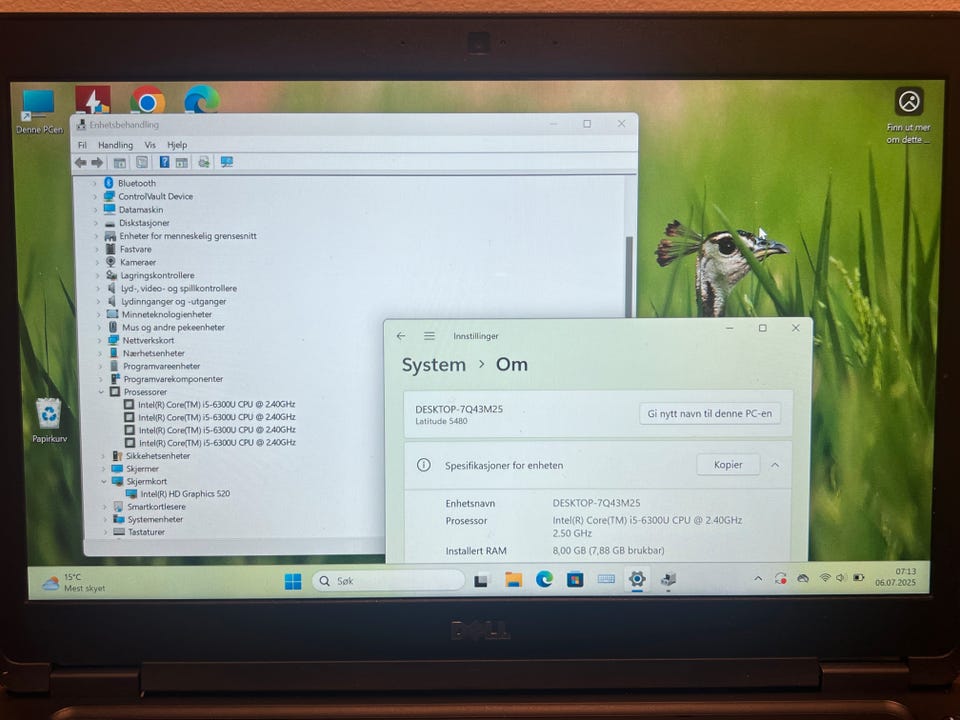This screenshot has width=960, height=720.
Task: Open Microsoft Store from taskbar
Action: pos(575,579)
